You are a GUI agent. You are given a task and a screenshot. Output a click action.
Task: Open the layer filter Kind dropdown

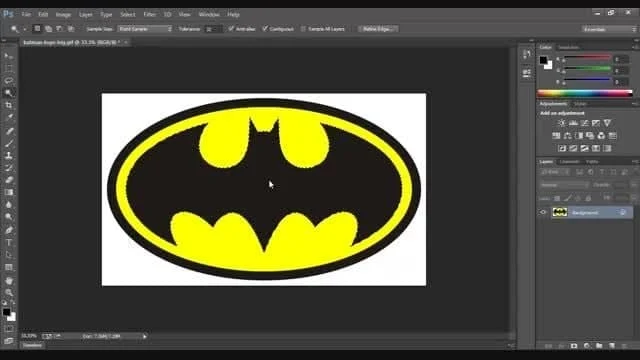[x=555, y=172]
